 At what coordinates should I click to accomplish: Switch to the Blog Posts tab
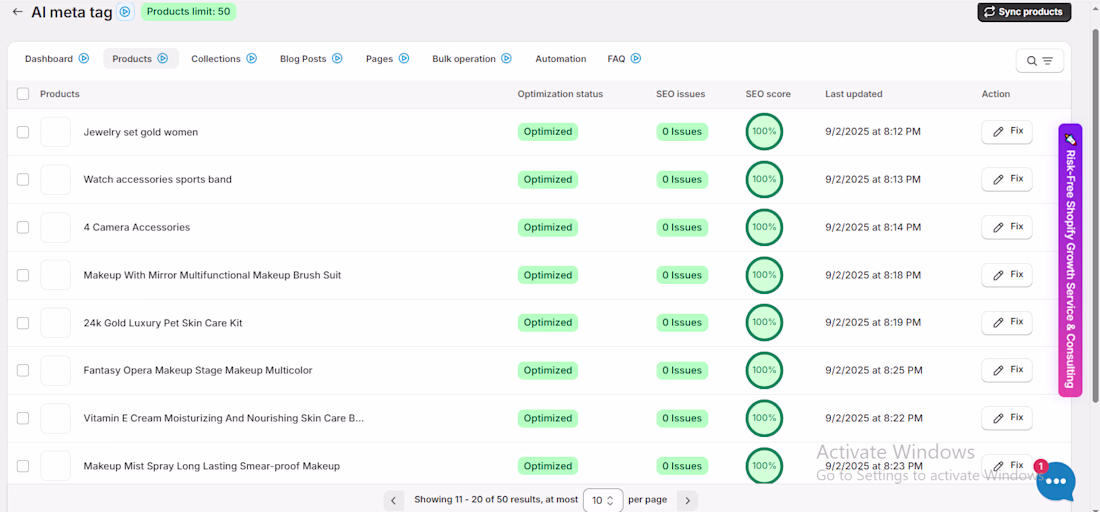[303, 59]
